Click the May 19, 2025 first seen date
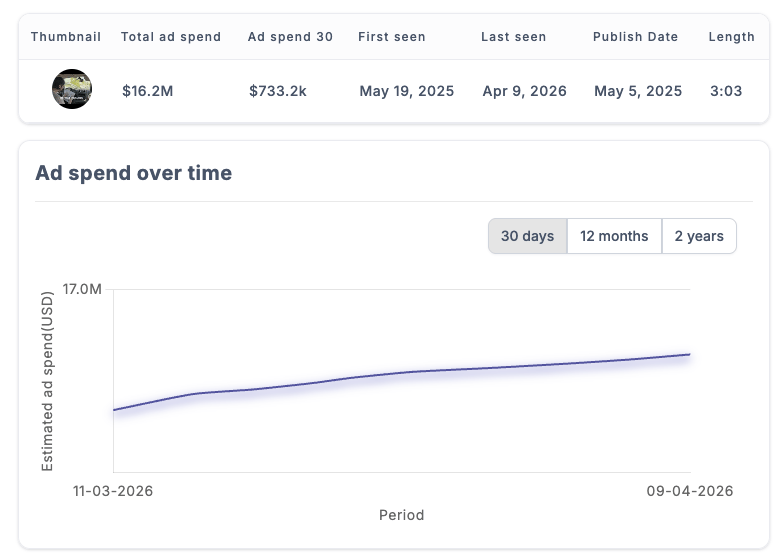The height and width of the screenshot is (560, 784). click(x=406, y=91)
